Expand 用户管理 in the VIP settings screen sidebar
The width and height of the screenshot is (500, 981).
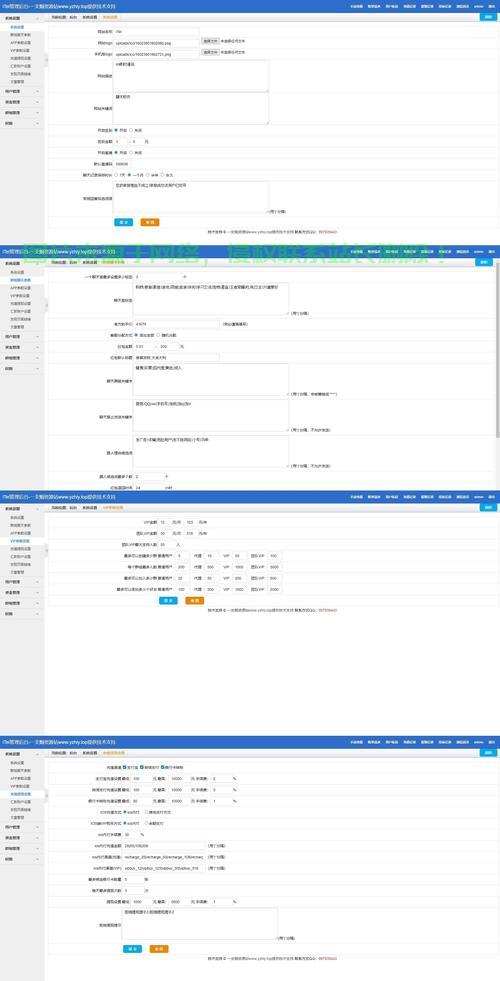[22, 582]
